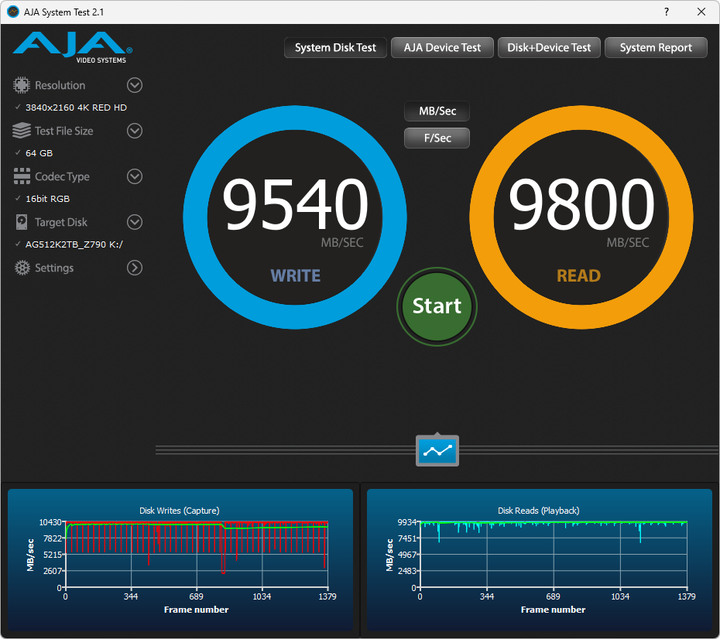Open help with the question mark icon
The width and height of the screenshot is (720, 639).
click(666, 12)
